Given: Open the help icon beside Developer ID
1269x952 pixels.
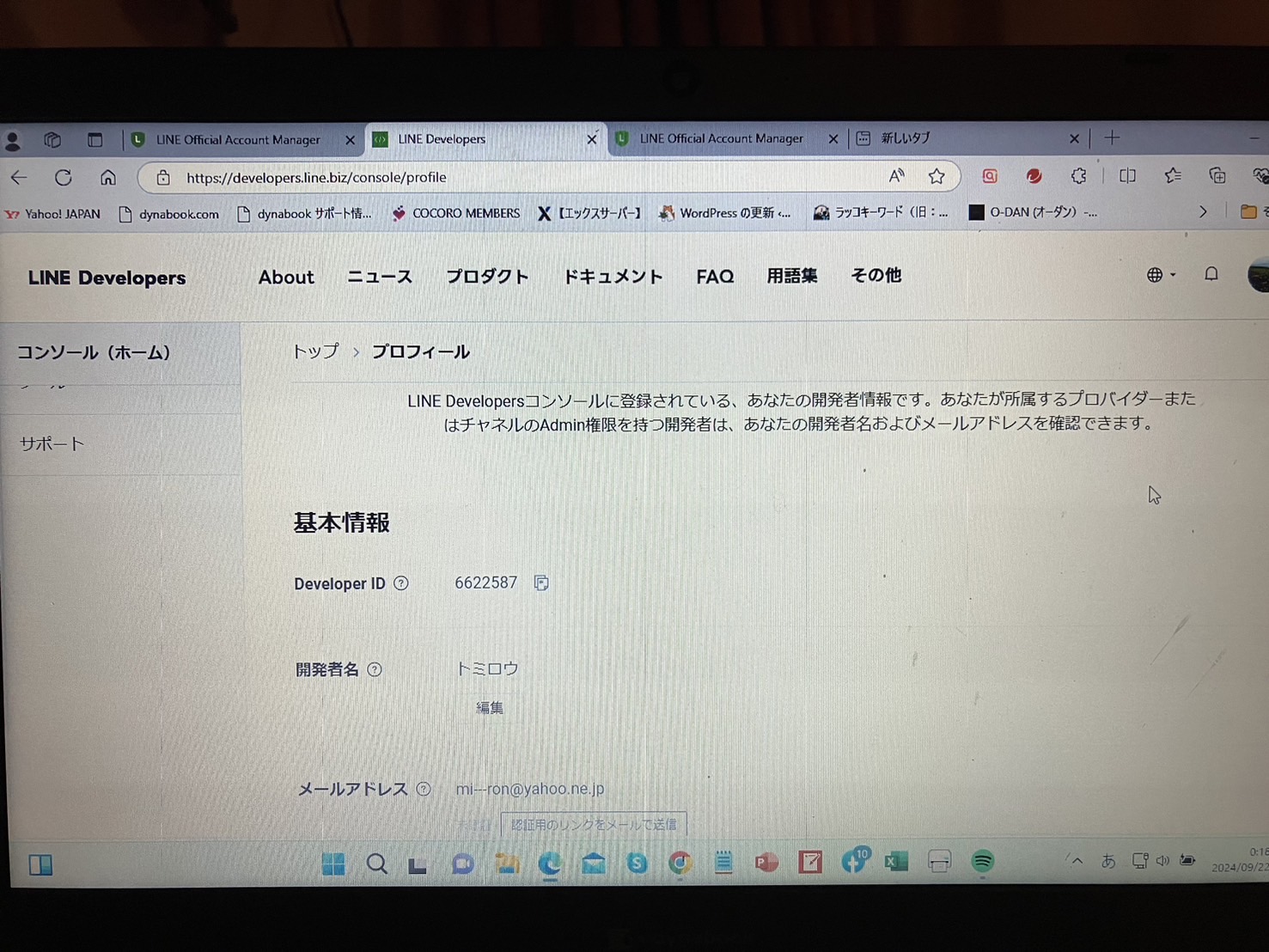Looking at the screenshot, I should pos(401,583).
